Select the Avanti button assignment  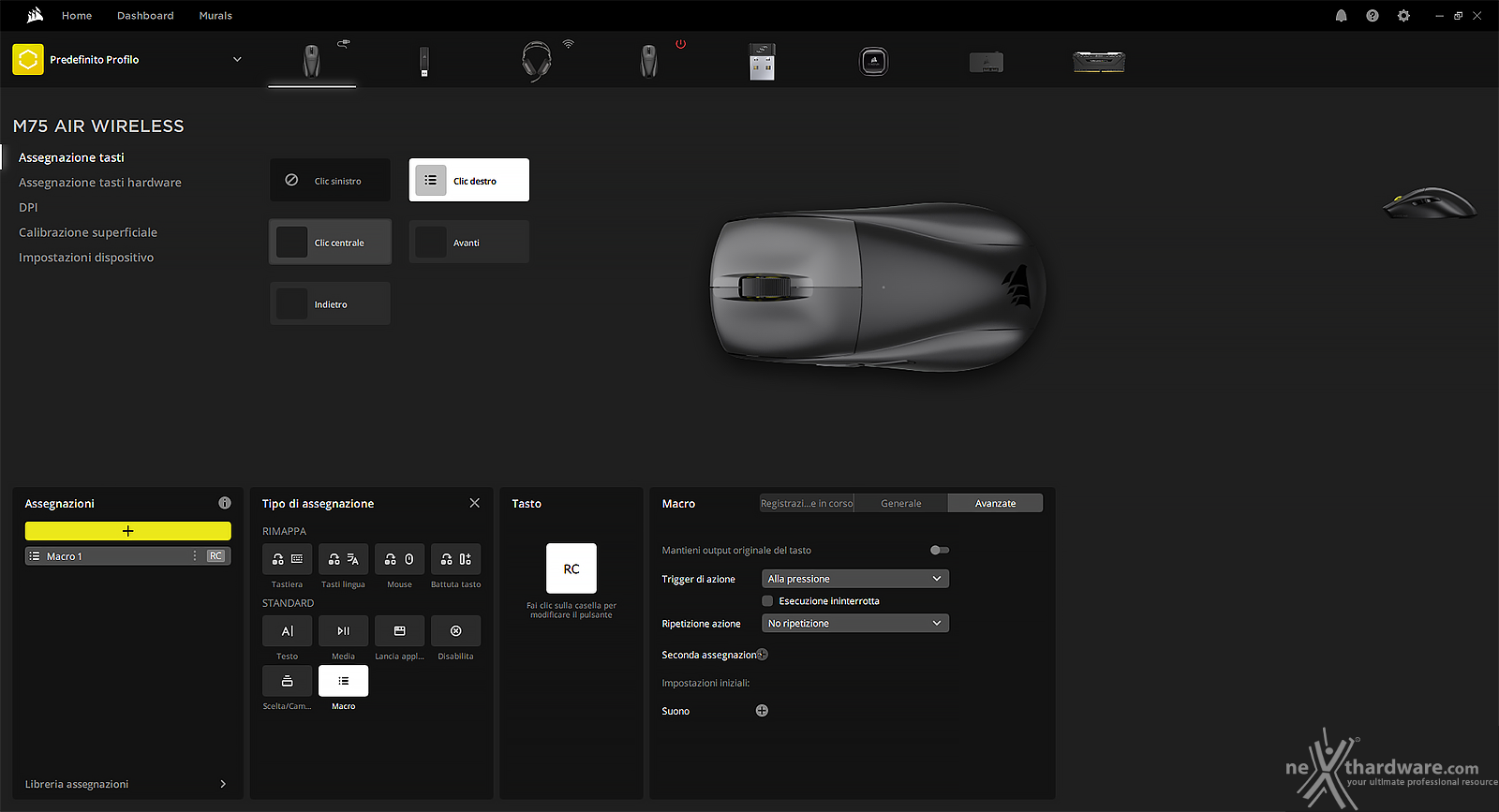(469, 242)
